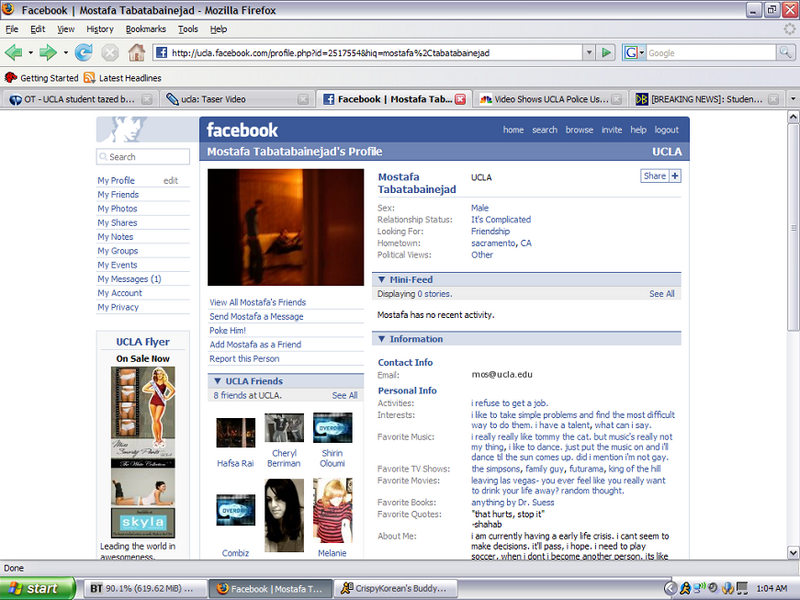Viewport: 800px width, 600px height.
Task: Click the browse link in Facebook header
Action: [x=579, y=130]
